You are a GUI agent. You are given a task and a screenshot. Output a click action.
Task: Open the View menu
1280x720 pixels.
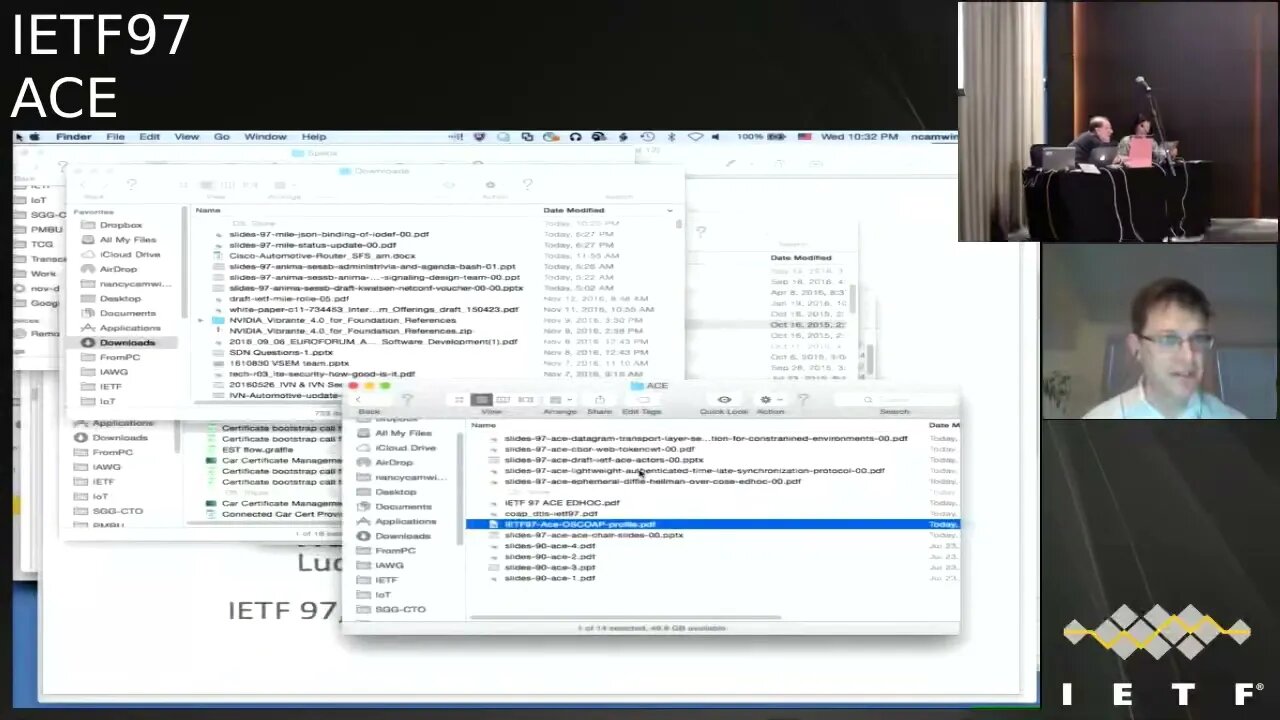click(x=187, y=137)
